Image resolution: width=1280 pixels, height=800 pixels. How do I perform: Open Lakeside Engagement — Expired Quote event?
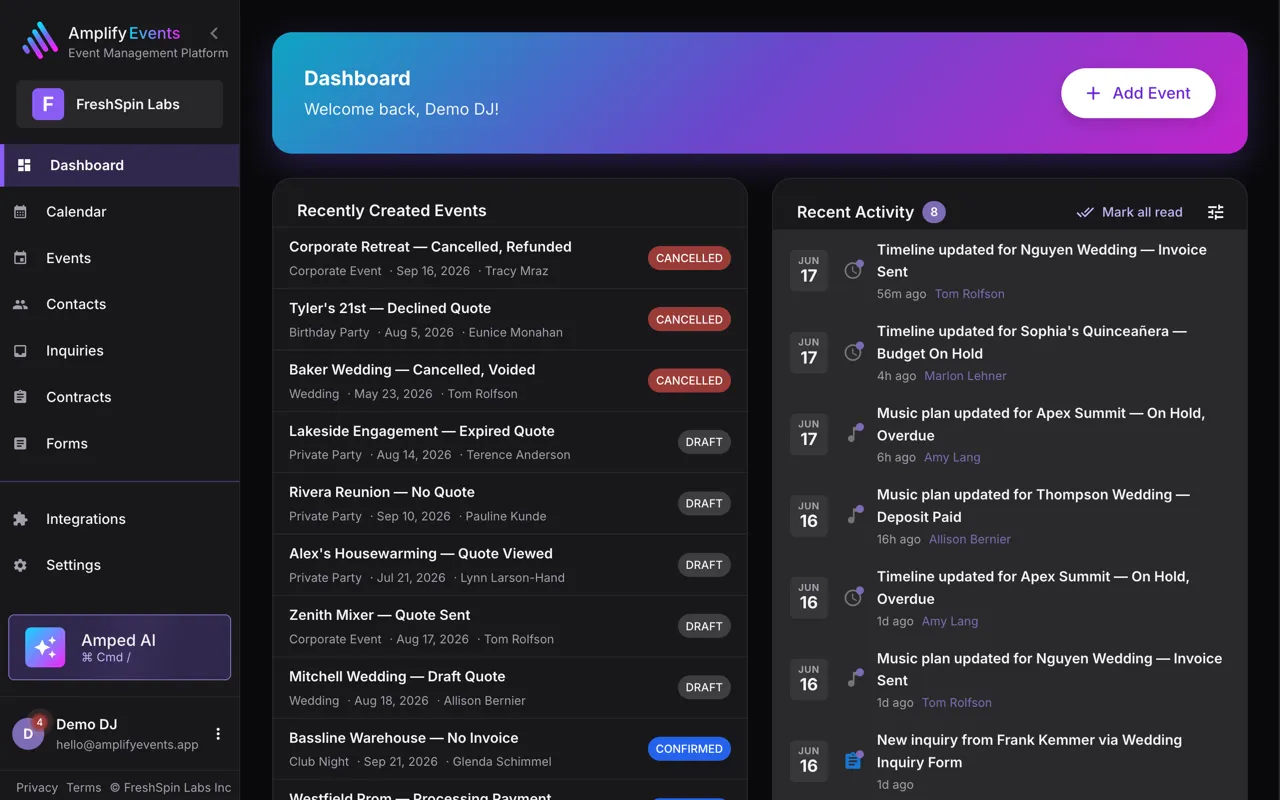pyautogui.click(x=510, y=442)
